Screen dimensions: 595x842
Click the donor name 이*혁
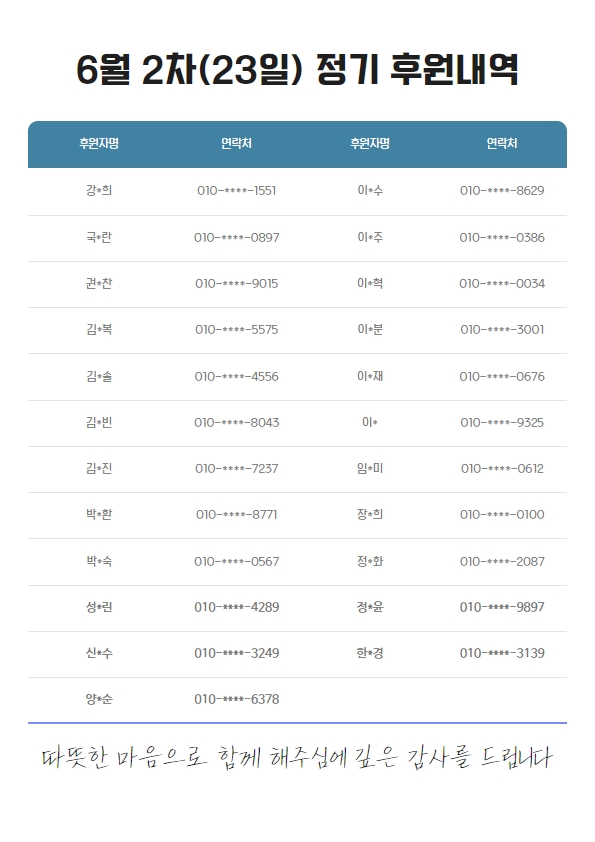(370, 283)
